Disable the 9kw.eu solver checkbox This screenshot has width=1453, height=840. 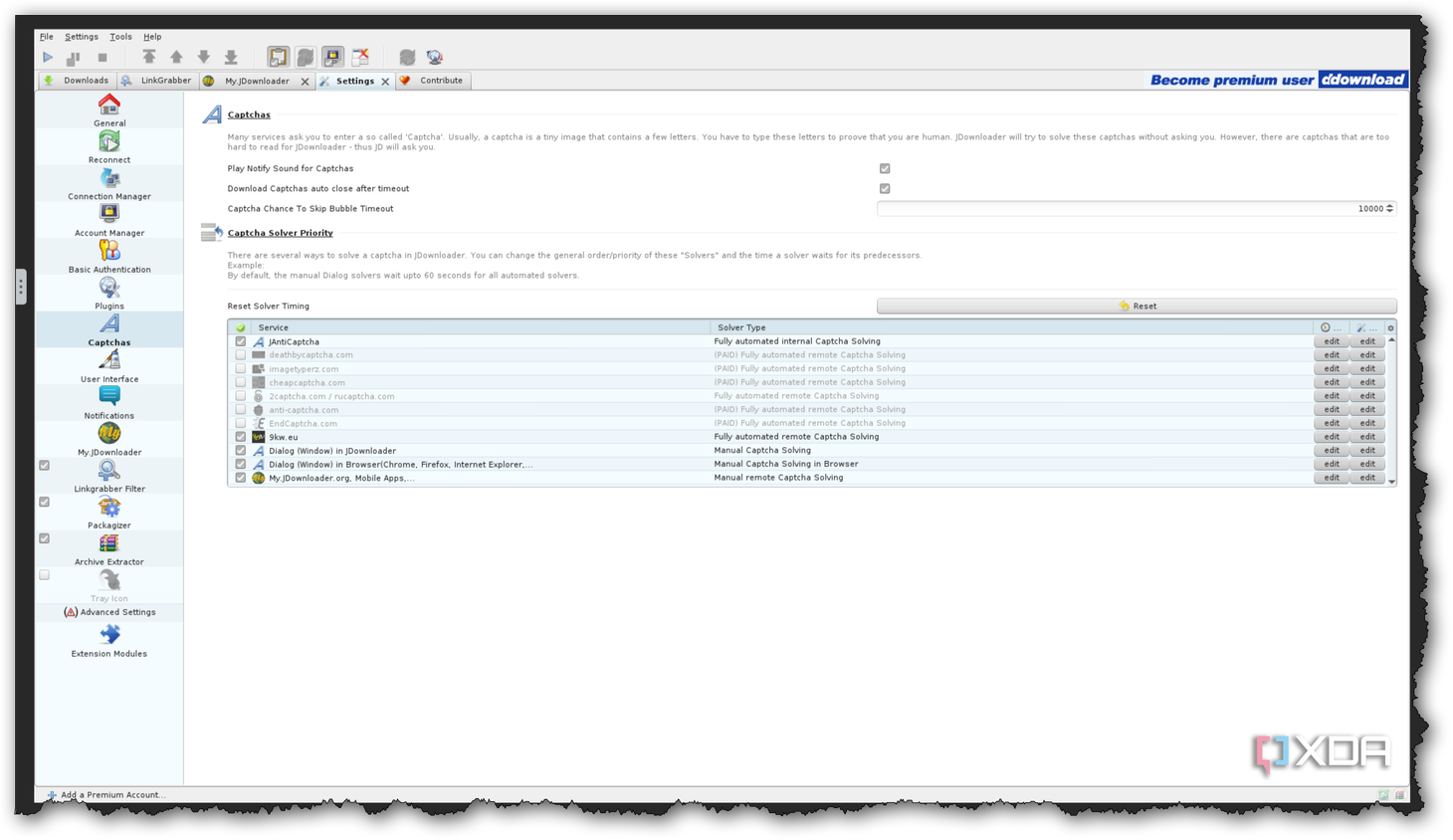(x=241, y=437)
